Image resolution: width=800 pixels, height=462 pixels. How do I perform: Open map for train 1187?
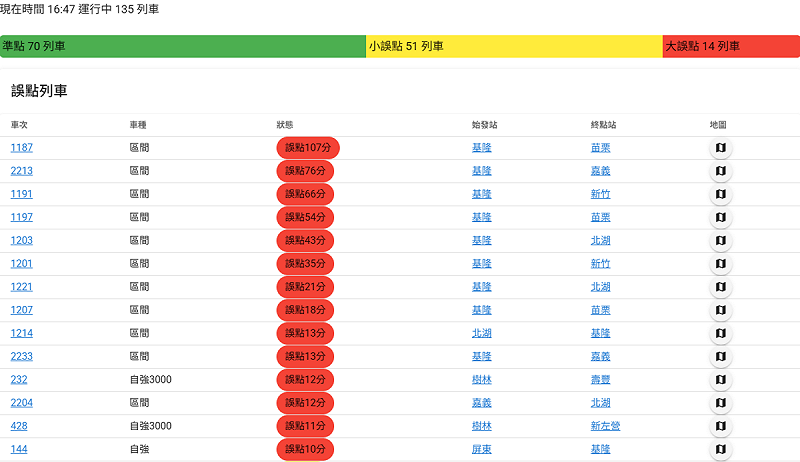pos(720,148)
